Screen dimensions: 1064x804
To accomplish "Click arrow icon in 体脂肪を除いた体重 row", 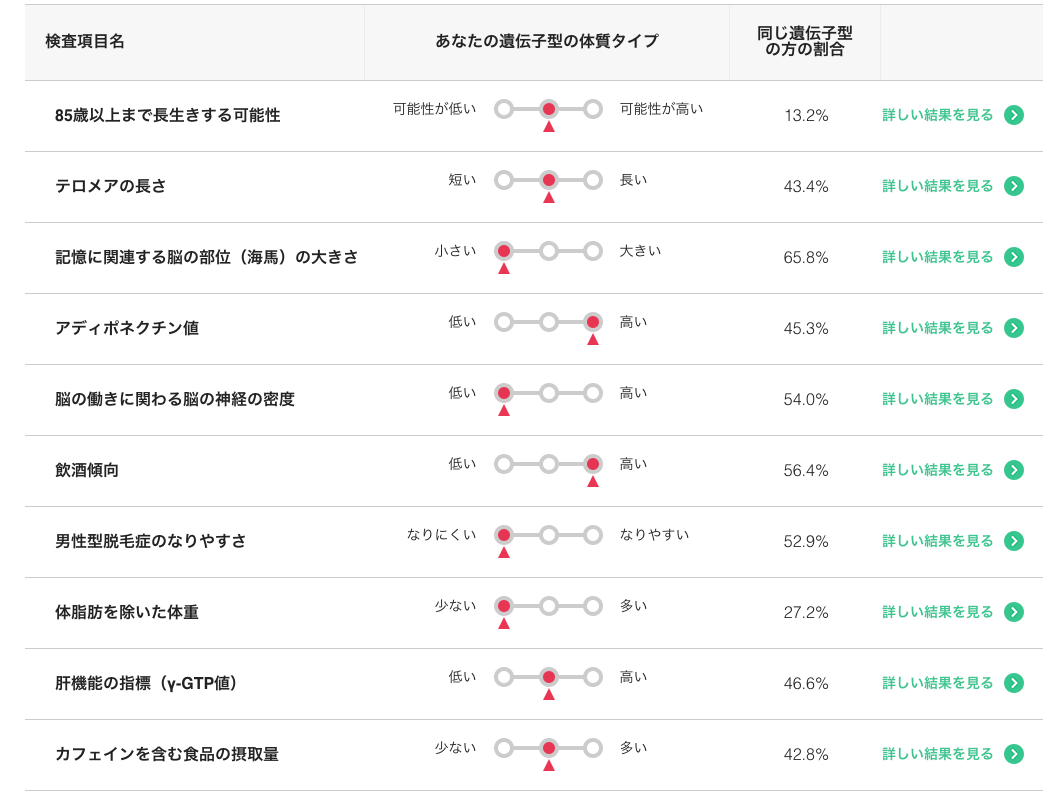I will tap(1013, 612).
